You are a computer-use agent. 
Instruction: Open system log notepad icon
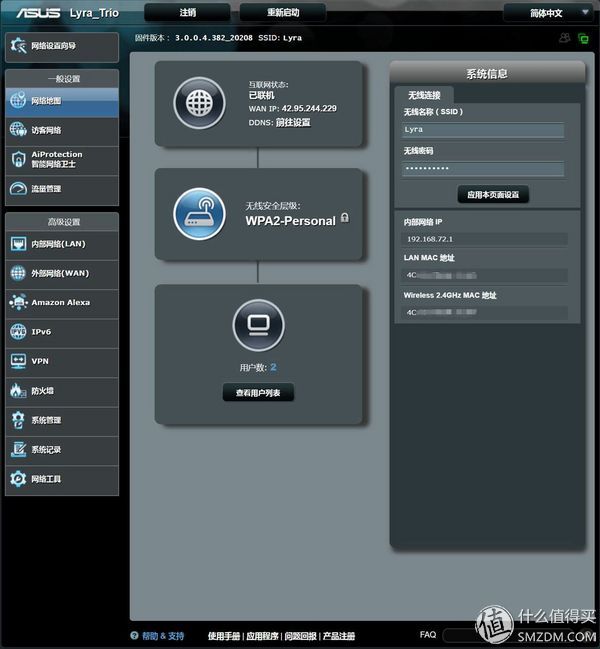point(18,449)
